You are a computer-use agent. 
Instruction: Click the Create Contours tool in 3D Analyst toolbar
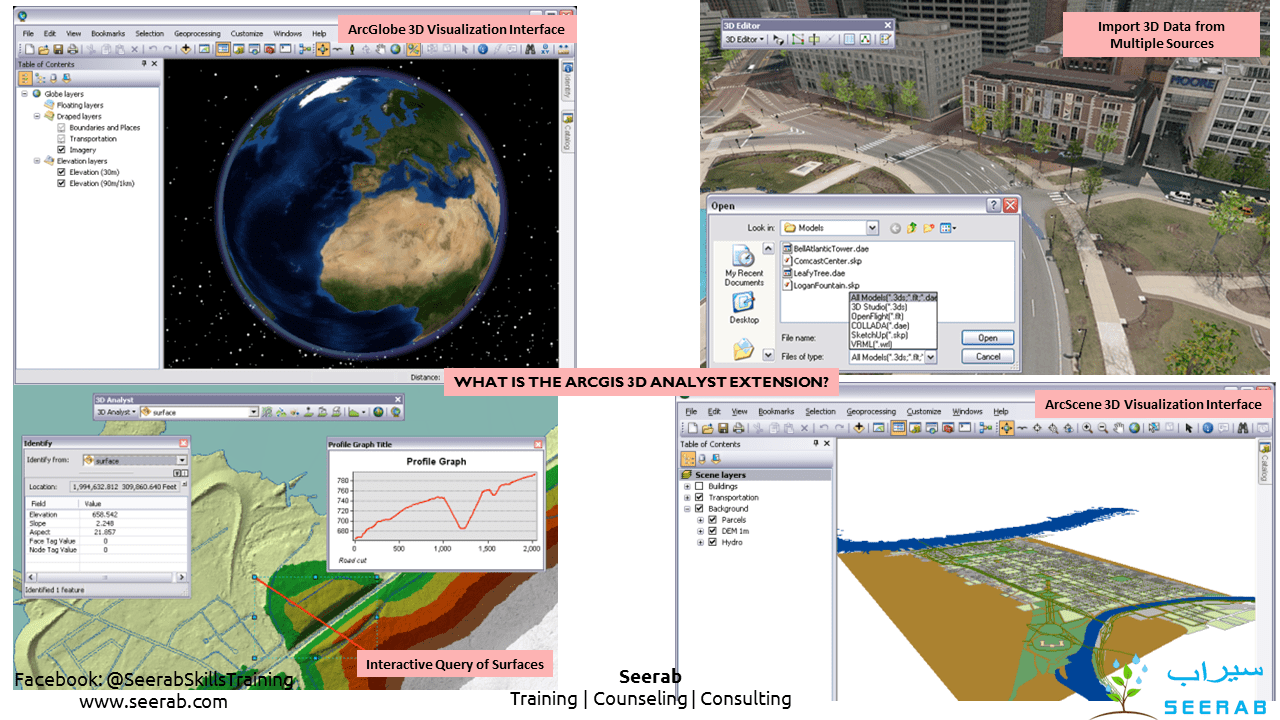[x=267, y=412]
